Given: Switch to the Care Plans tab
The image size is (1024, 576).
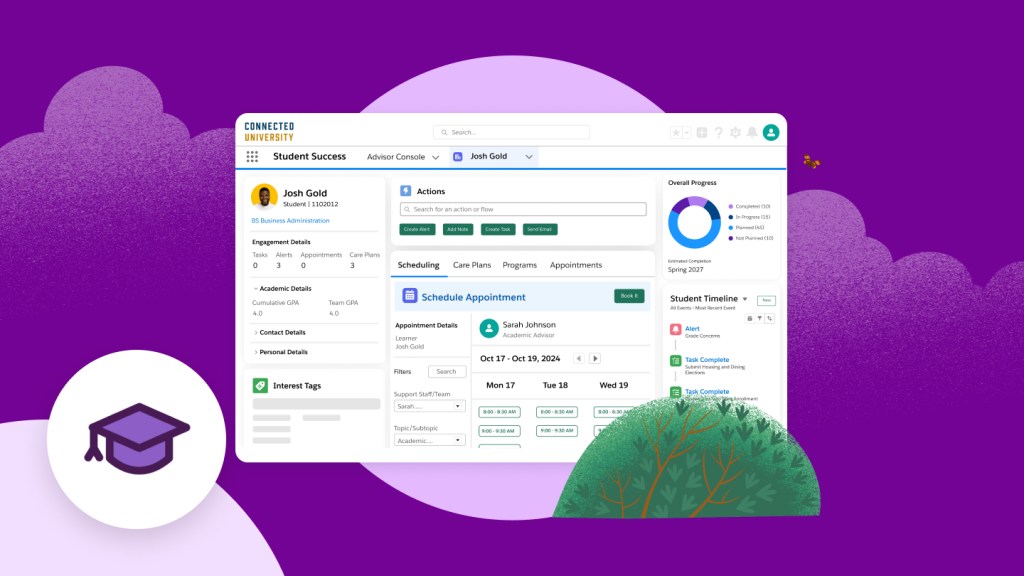Looking at the screenshot, I should 472,265.
